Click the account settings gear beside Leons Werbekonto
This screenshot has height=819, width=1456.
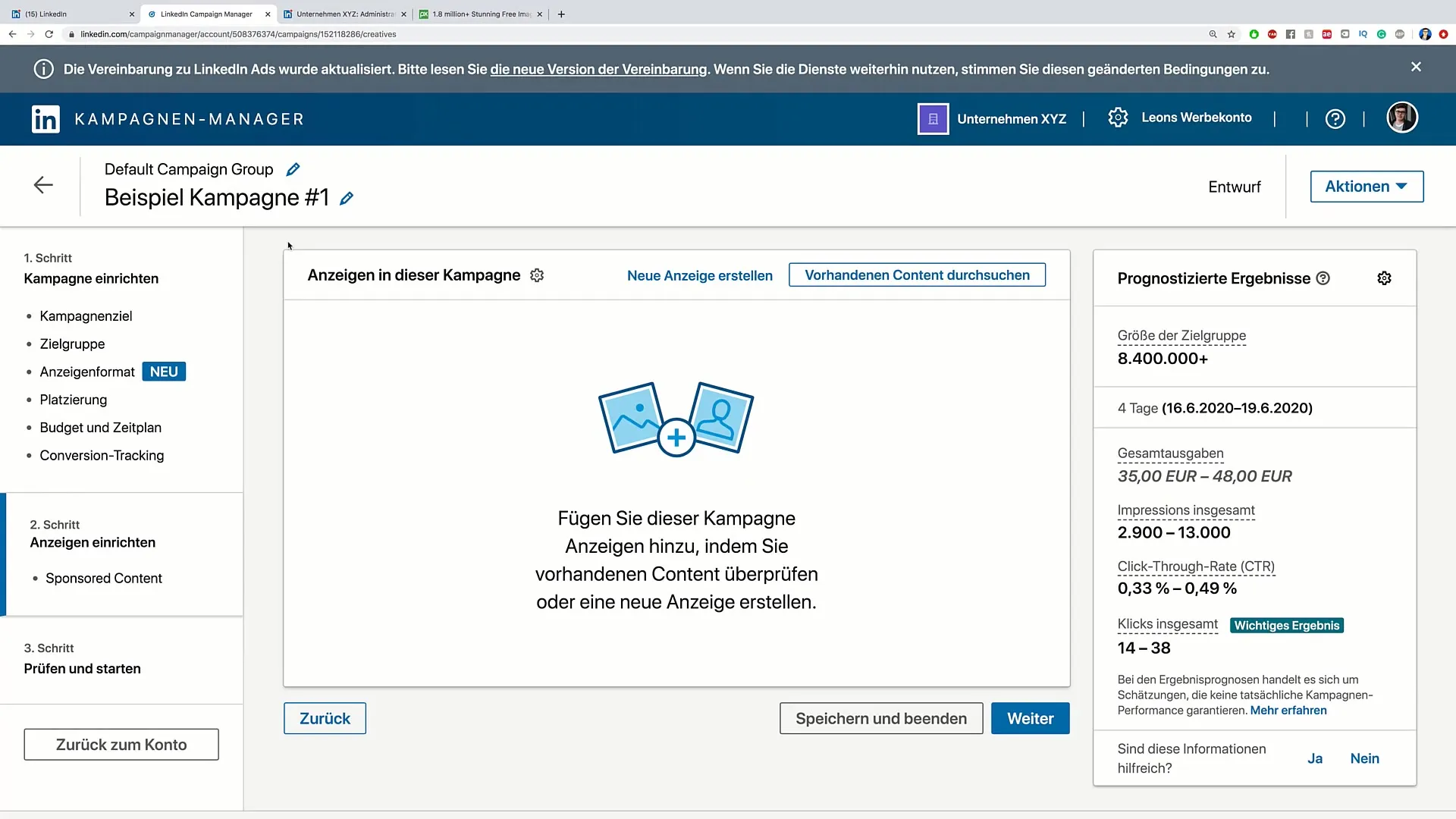coord(1118,118)
